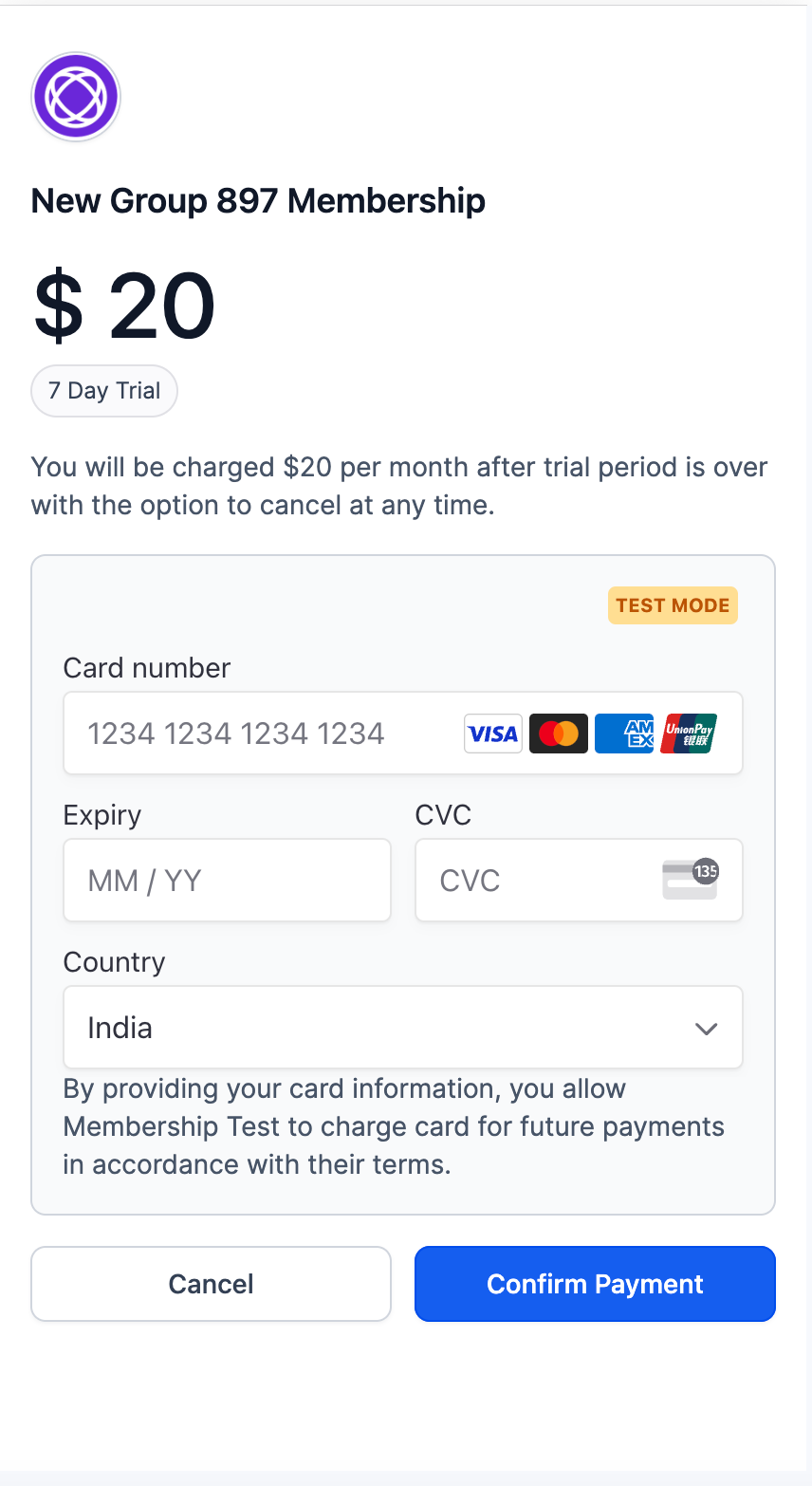This screenshot has width=812, height=1486.
Task: Click the Visa card brand icon
Action: [493, 734]
